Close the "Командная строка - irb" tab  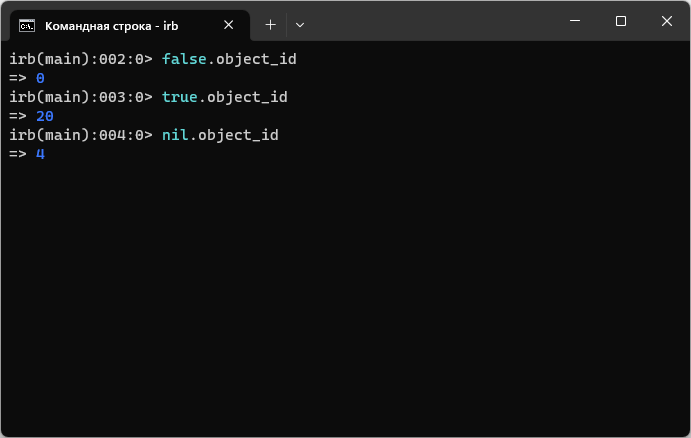[x=229, y=24]
